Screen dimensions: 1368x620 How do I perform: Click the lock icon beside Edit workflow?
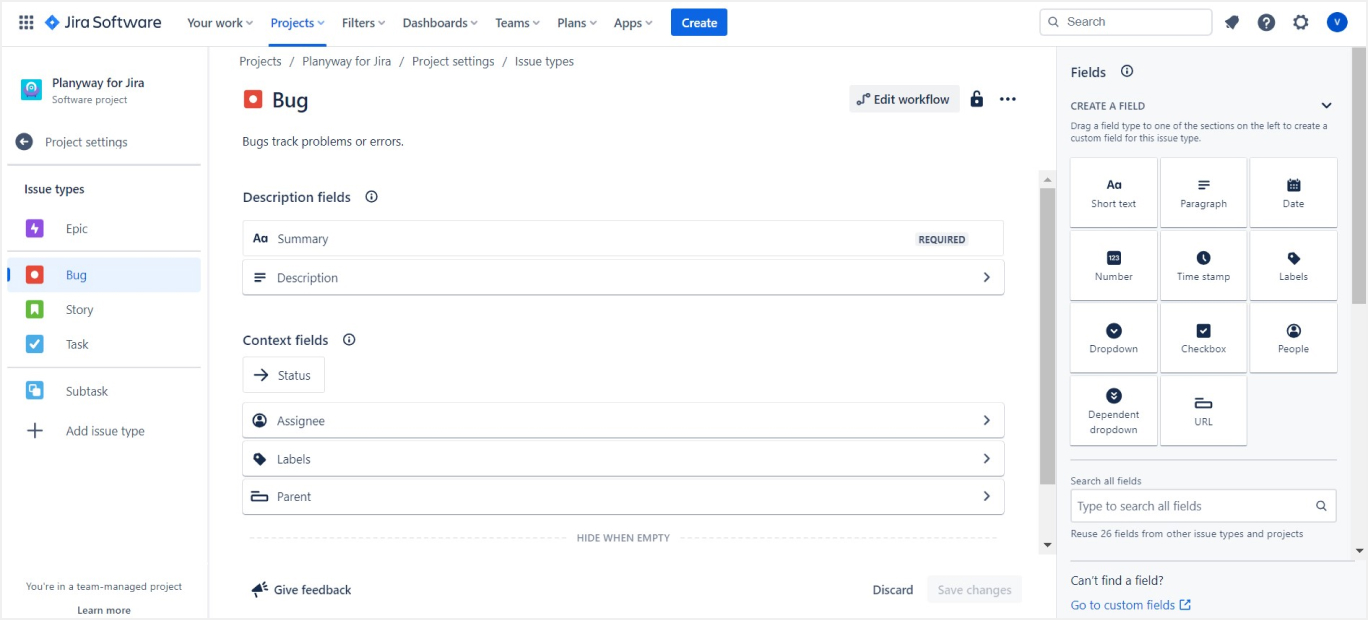[977, 99]
